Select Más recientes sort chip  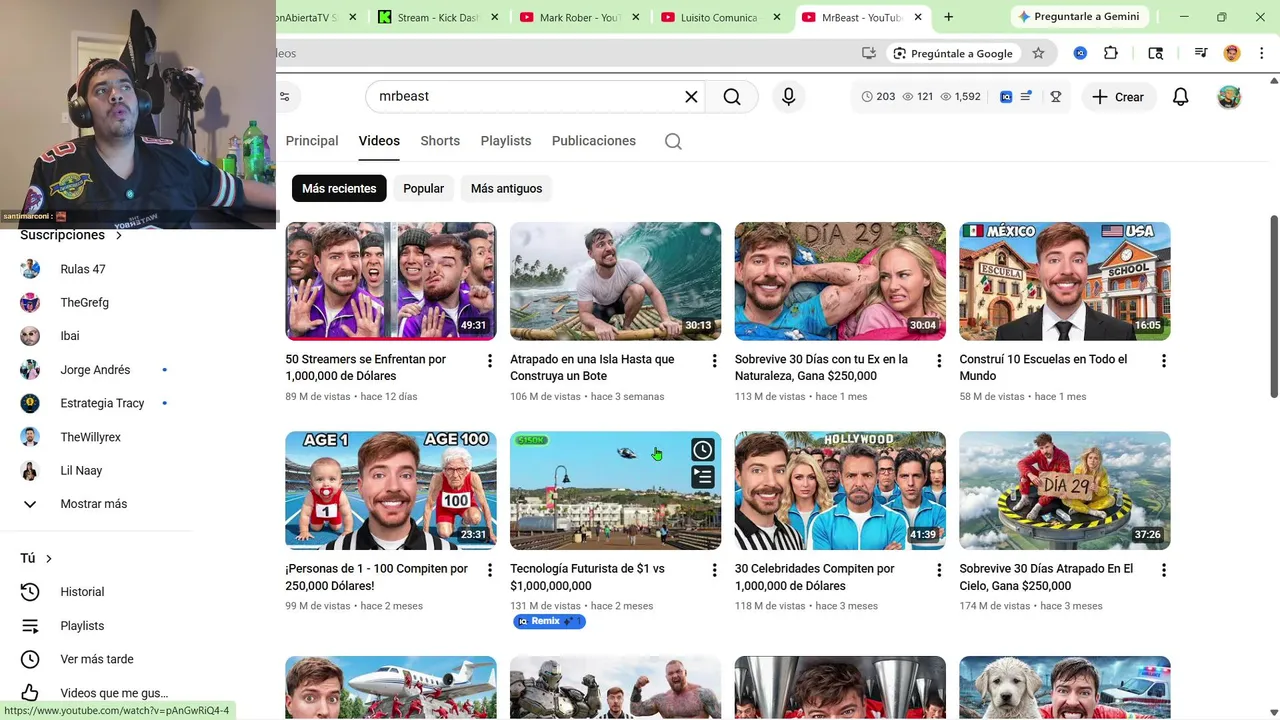(339, 188)
